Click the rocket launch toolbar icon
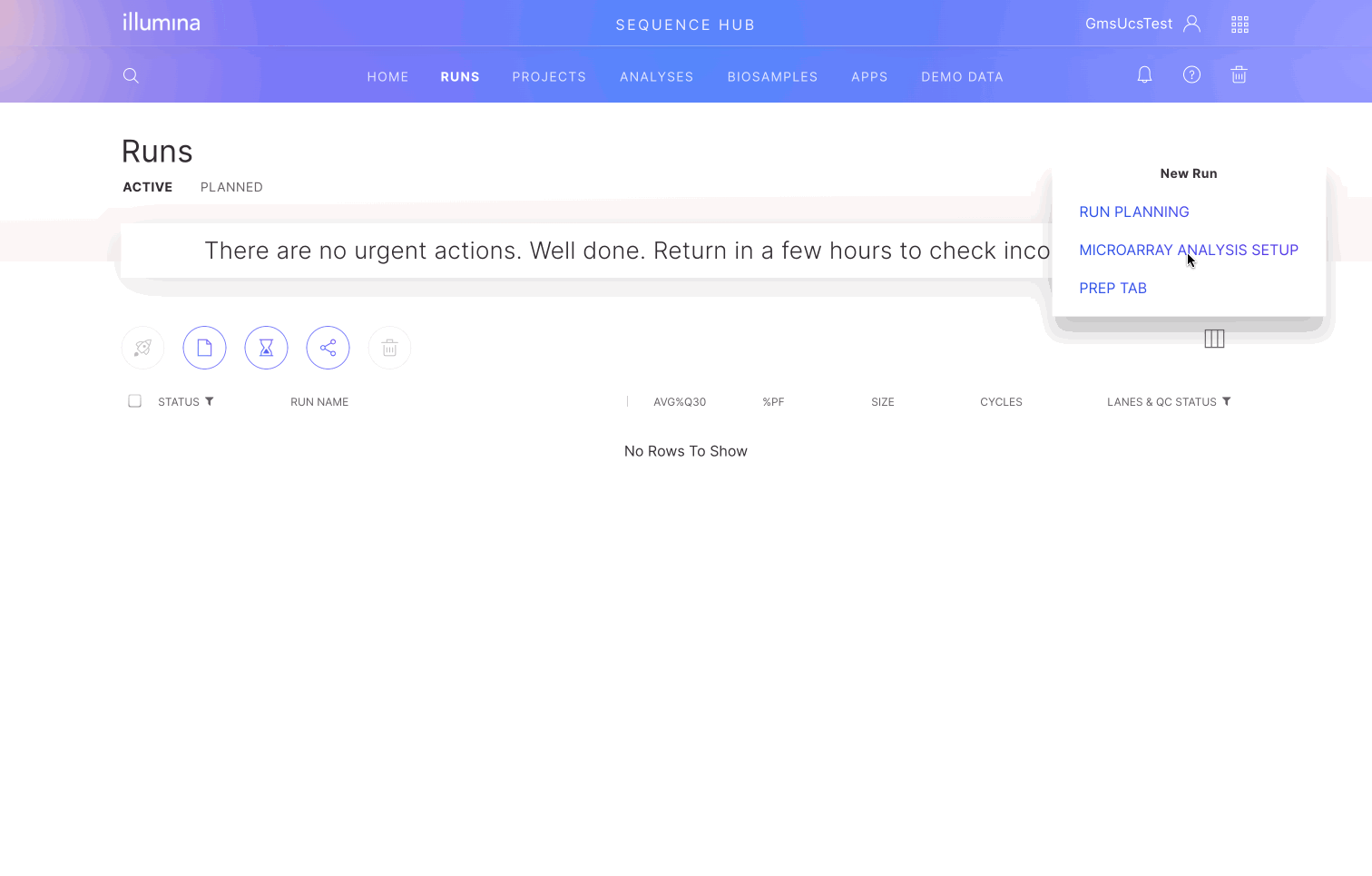This screenshot has width=1372, height=876. pos(142,348)
